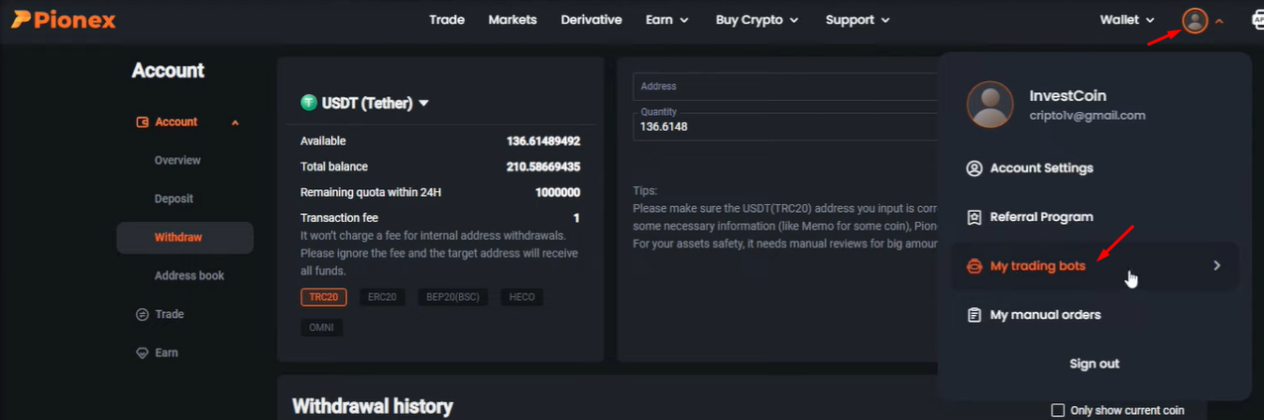Click the Referral Program badge icon
The height and width of the screenshot is (420, 1264).
click(974, 217)
